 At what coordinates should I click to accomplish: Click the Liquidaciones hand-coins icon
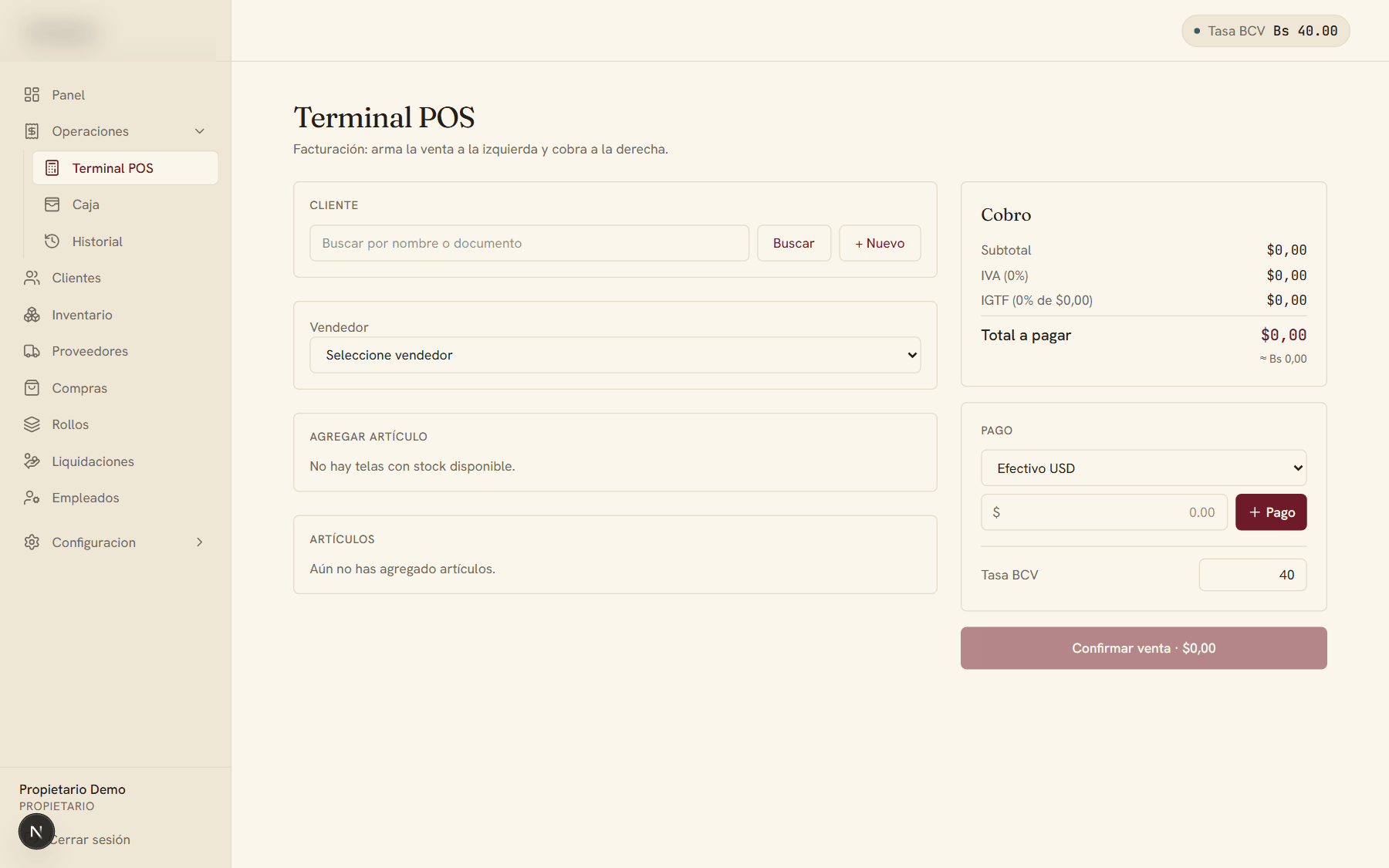32,461
